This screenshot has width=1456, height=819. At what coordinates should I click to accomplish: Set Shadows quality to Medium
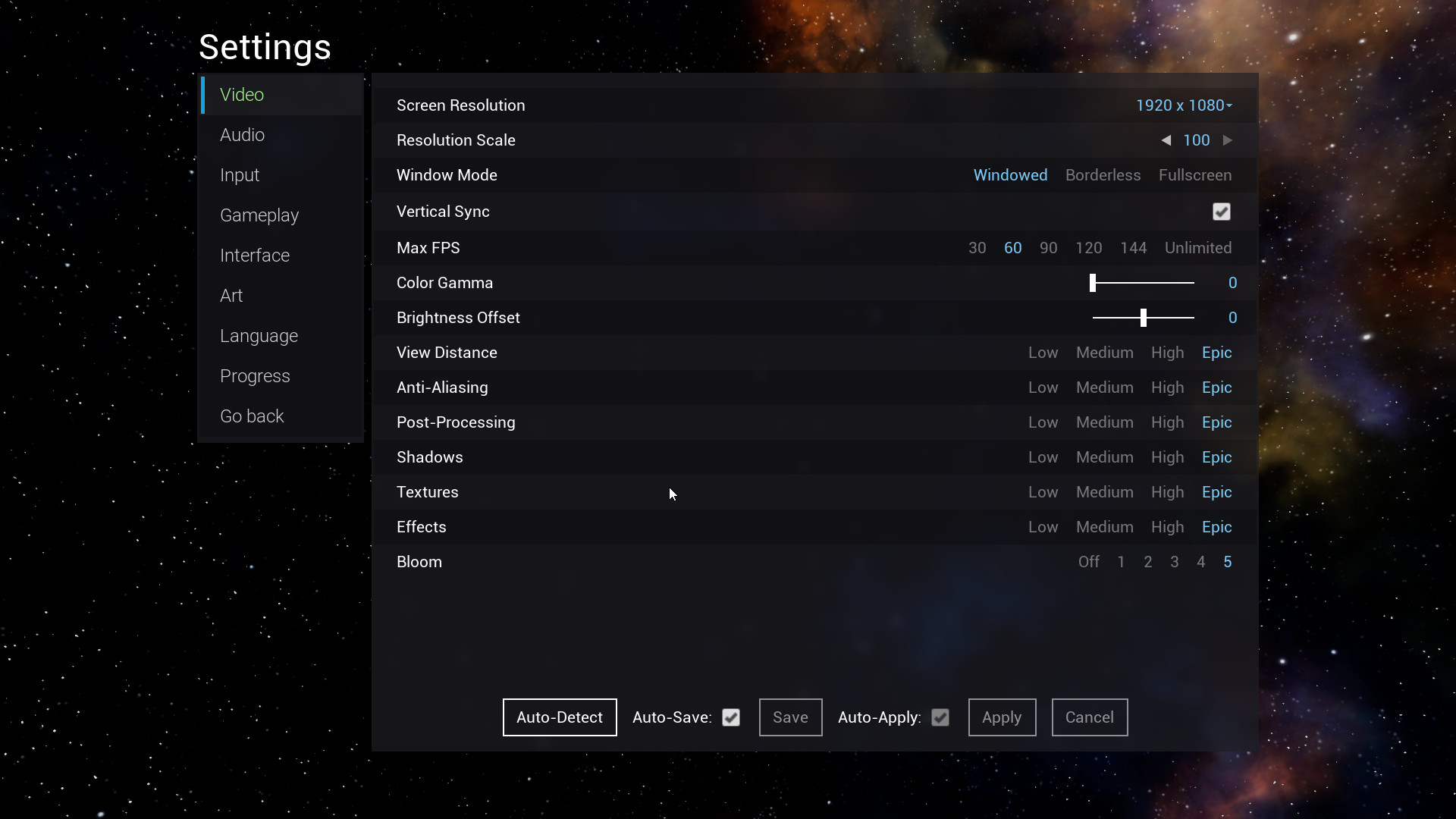click(1104, 457)
